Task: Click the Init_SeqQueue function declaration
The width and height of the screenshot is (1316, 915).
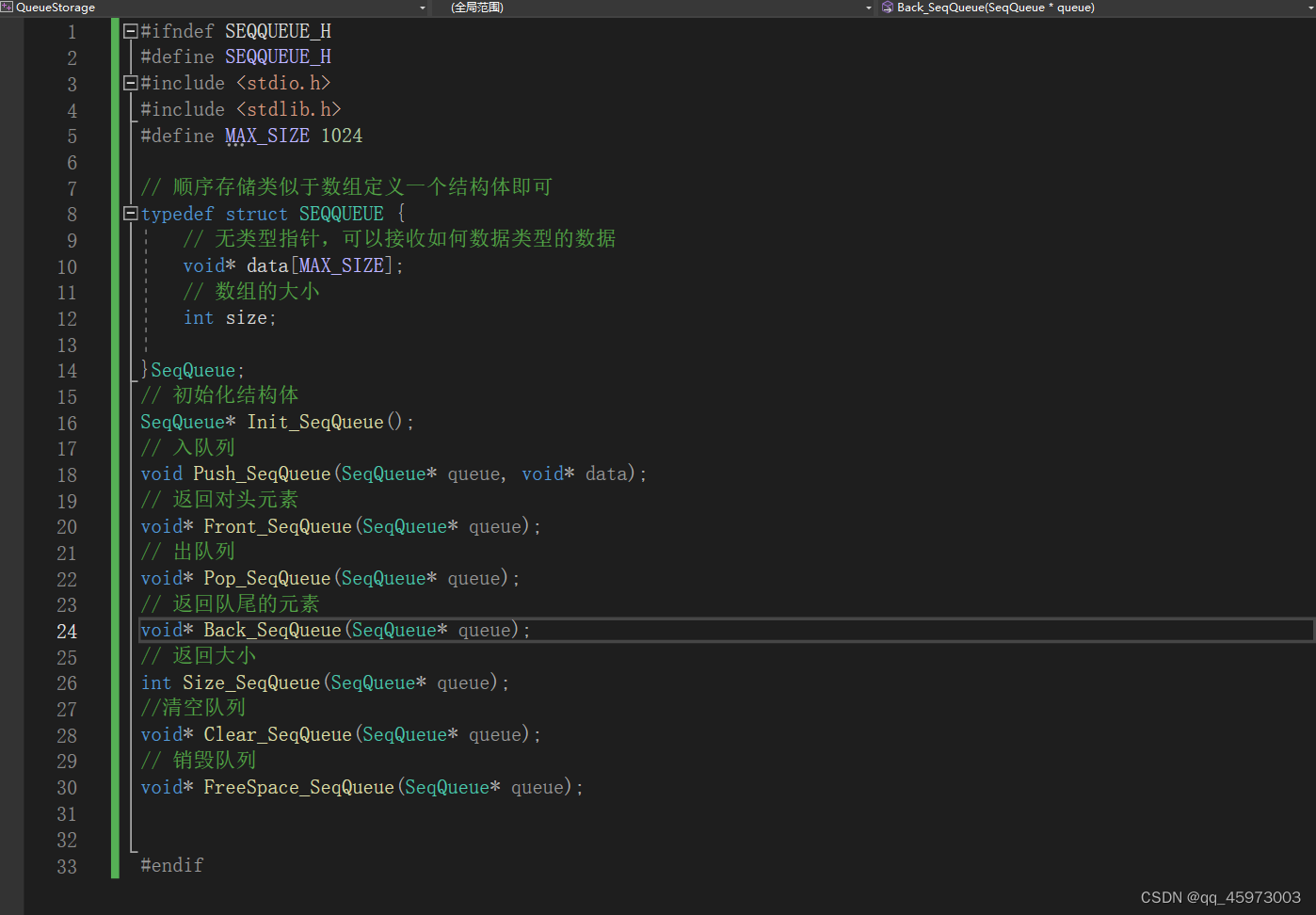Action: click(278, 422)
